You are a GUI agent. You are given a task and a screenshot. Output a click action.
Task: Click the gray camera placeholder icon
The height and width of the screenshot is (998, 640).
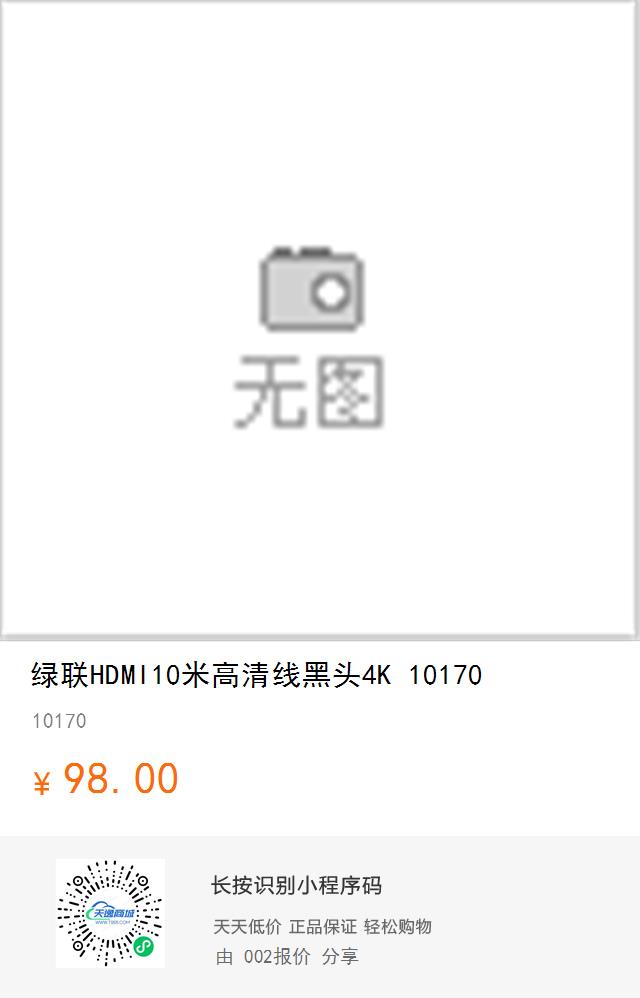click(x=312, y=288)
